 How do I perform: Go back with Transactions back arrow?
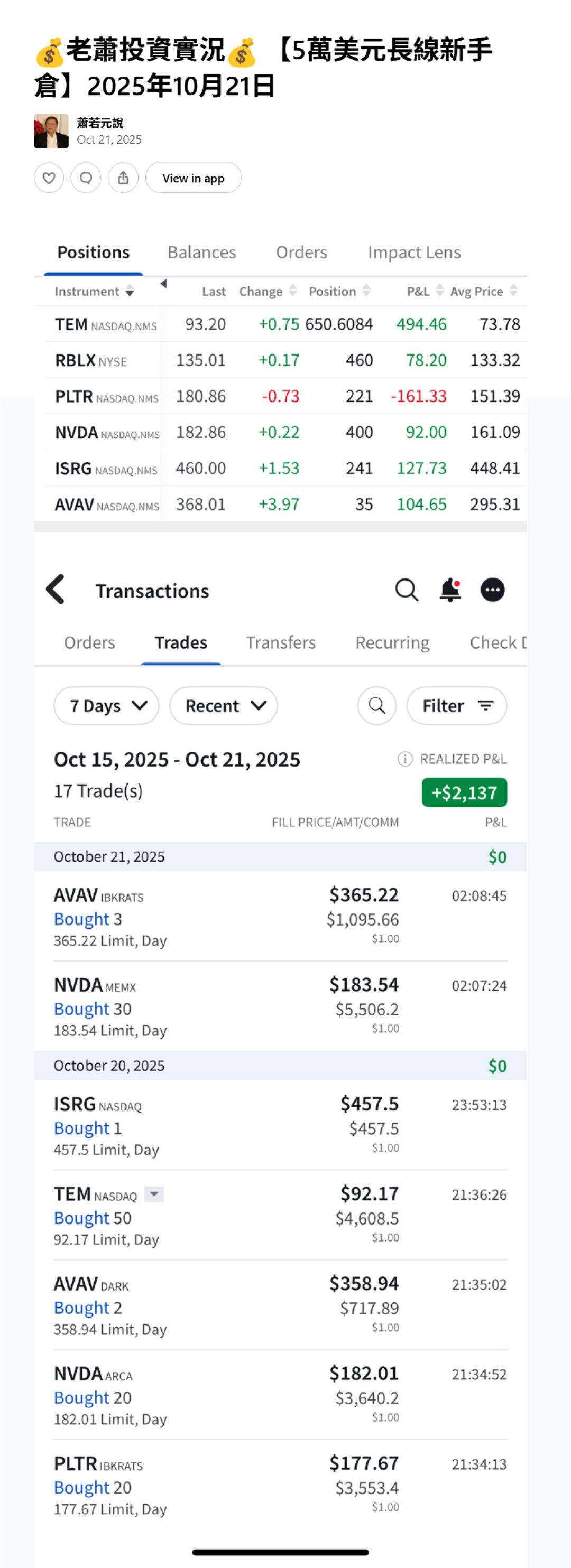(x=56, y=589)
